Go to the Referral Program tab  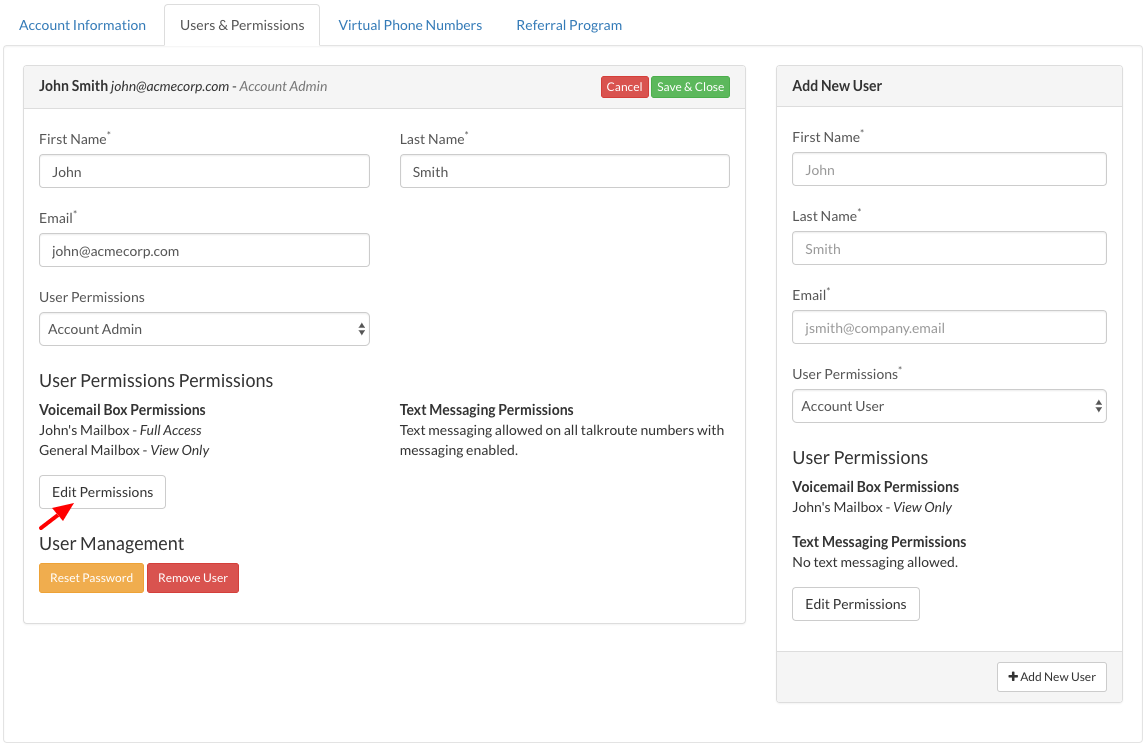coord(569,25)
